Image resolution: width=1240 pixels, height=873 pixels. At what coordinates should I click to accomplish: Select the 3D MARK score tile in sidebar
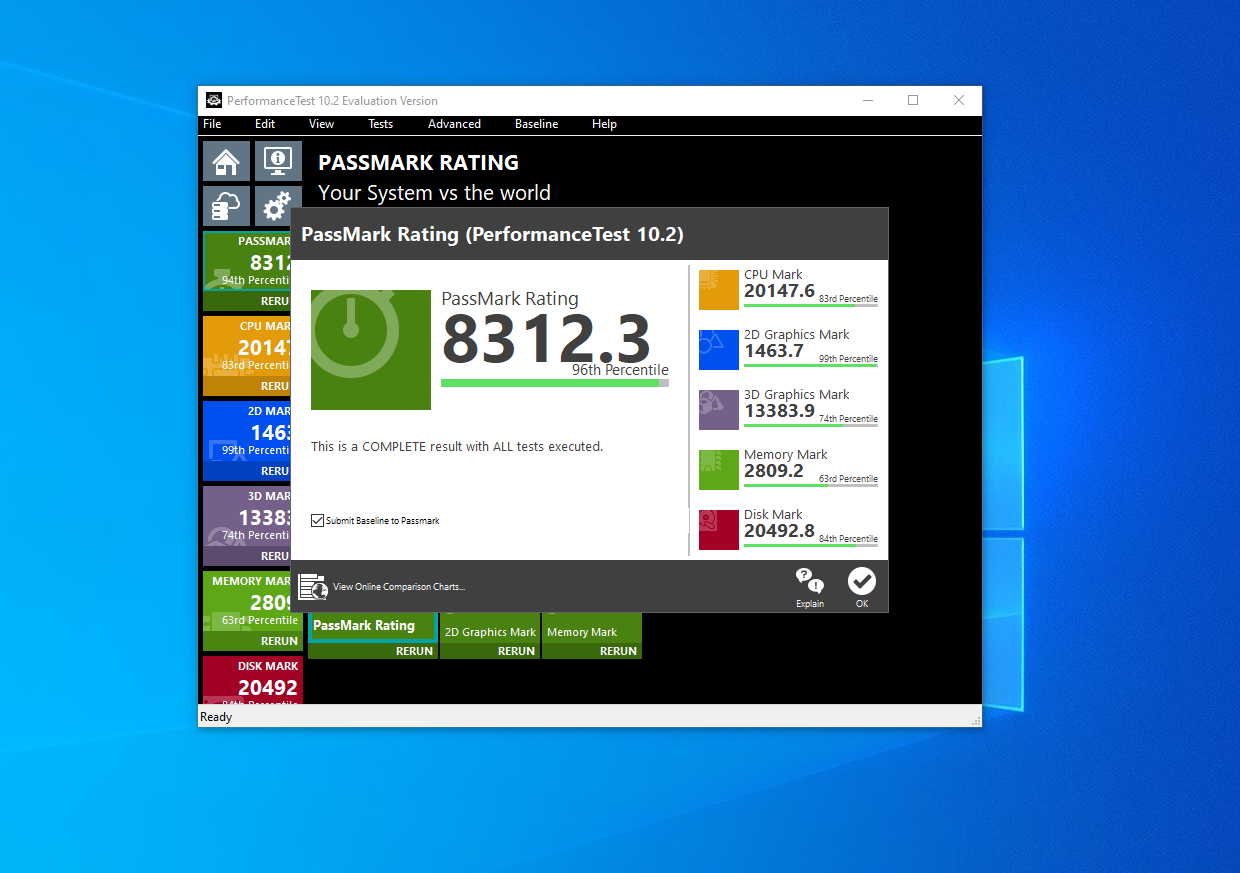pyautogui.click(x=247, y=517)
